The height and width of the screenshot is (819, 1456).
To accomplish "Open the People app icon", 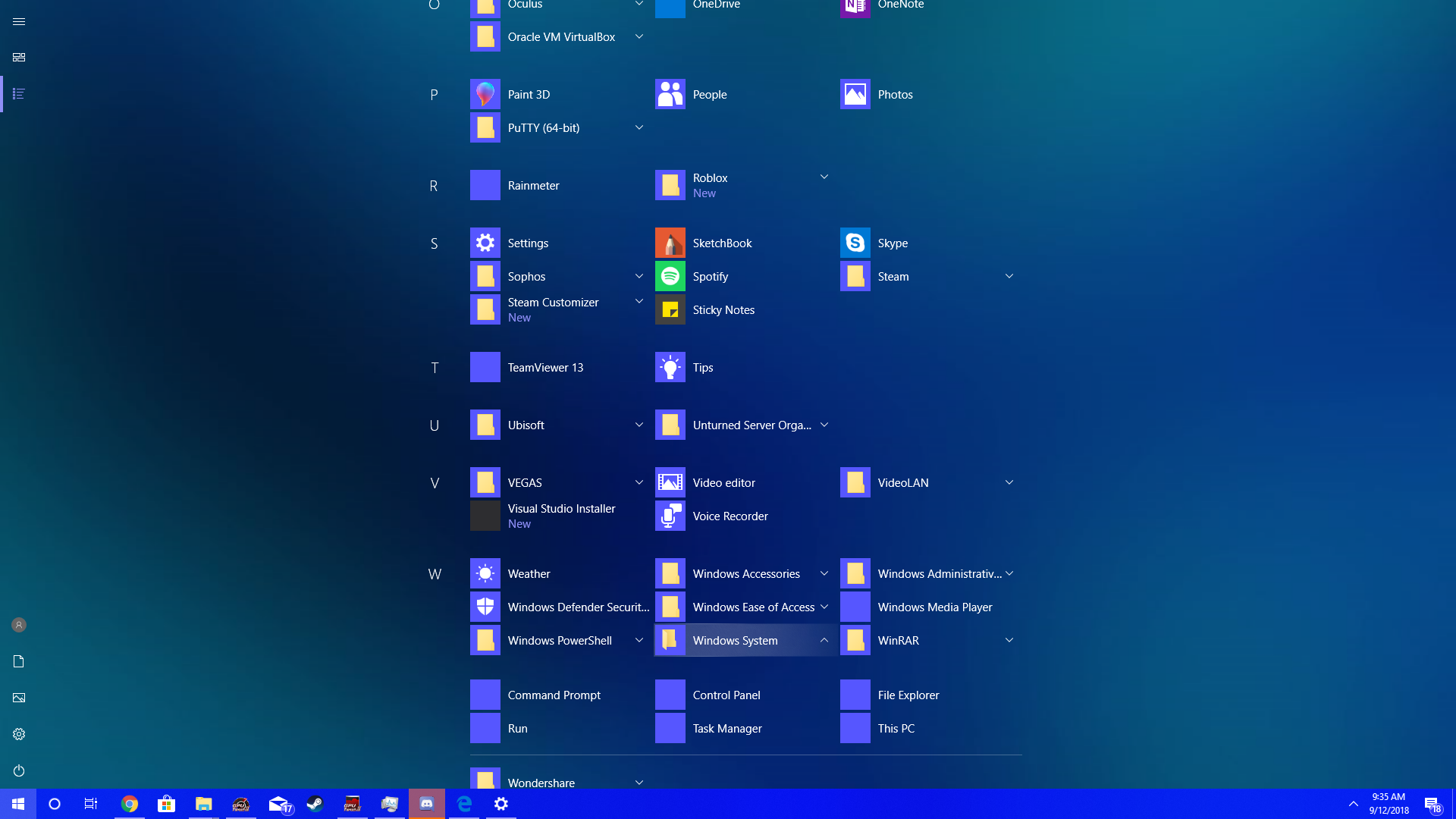I will point(670,94).
